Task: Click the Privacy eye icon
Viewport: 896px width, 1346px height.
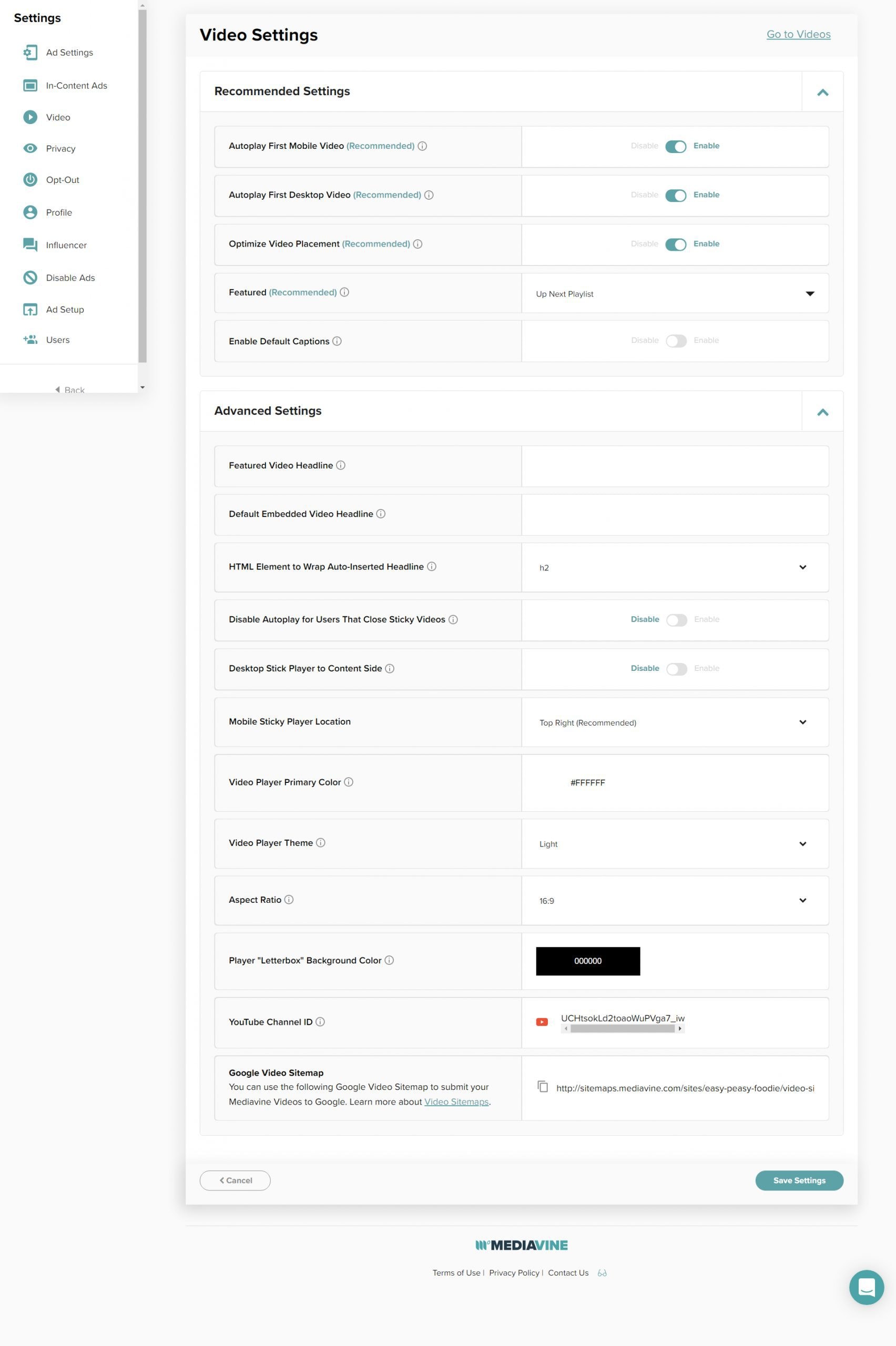Action: tap(30, 149)
